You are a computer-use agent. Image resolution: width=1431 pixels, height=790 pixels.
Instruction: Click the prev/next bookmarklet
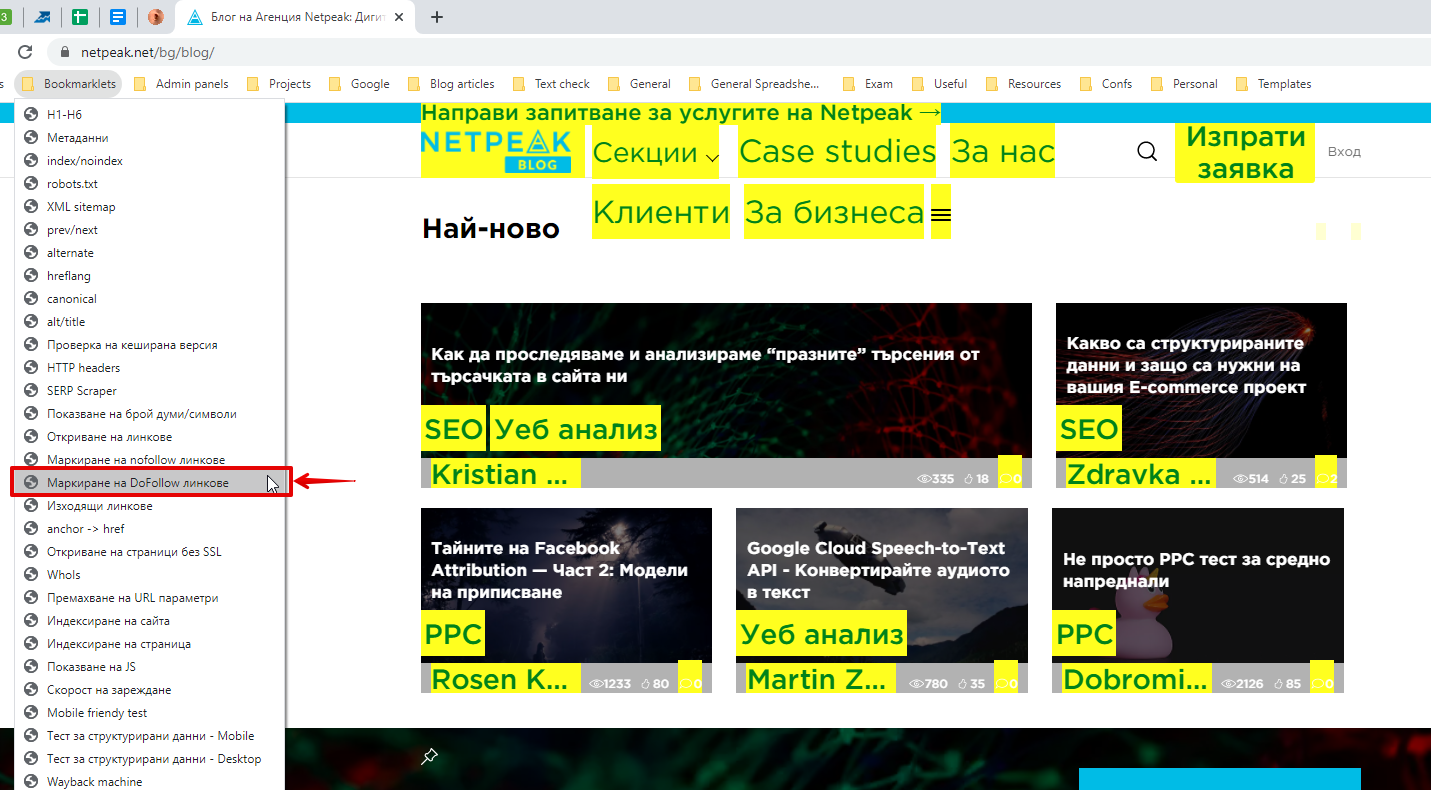(x=150, y=230)
